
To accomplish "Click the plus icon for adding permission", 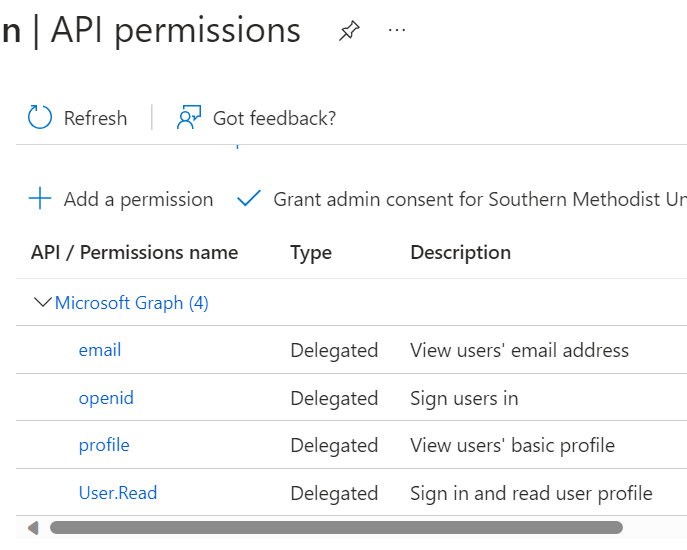I will click(x=40, y=198).
